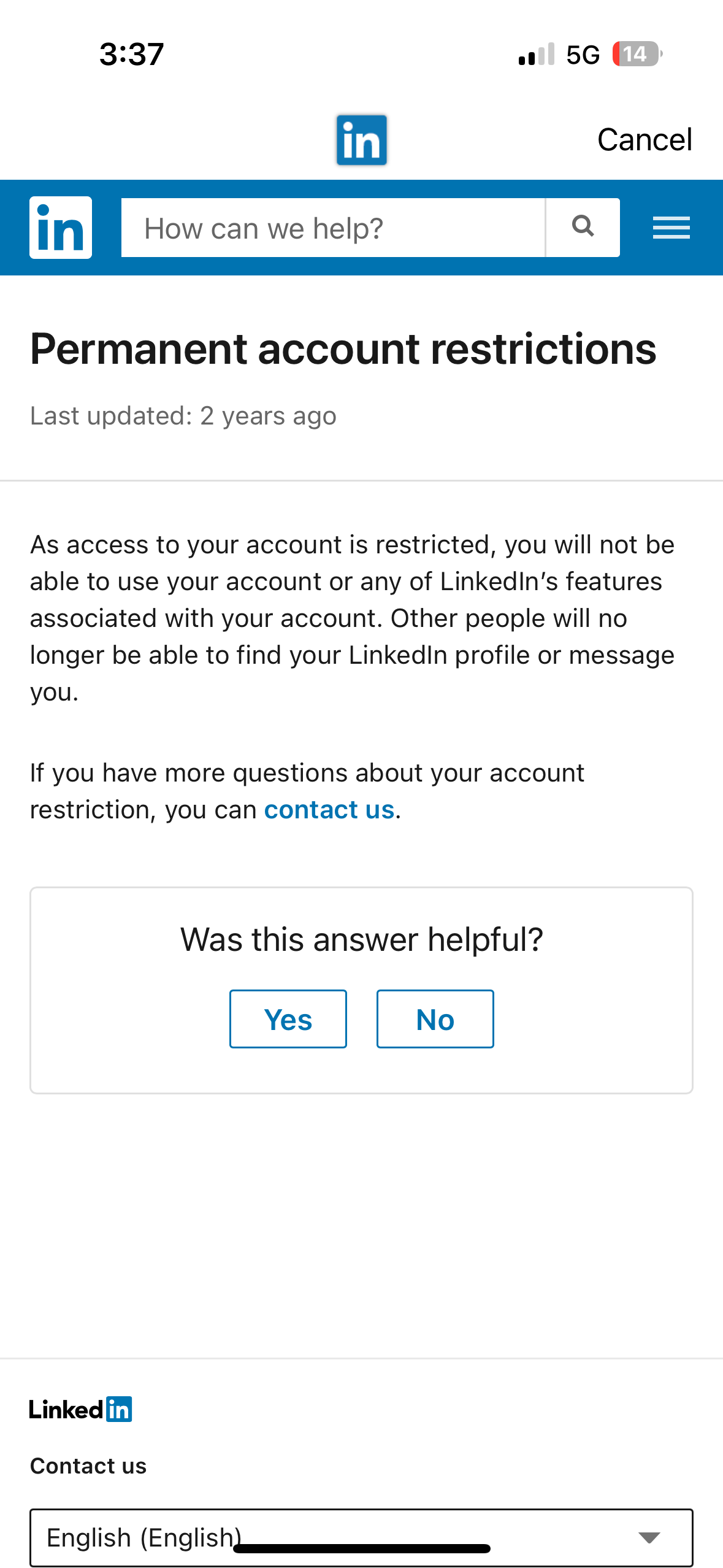The image size is (723, 1568).
Task: Click the language selector dropdown arrow
Action: [649, 1537]
